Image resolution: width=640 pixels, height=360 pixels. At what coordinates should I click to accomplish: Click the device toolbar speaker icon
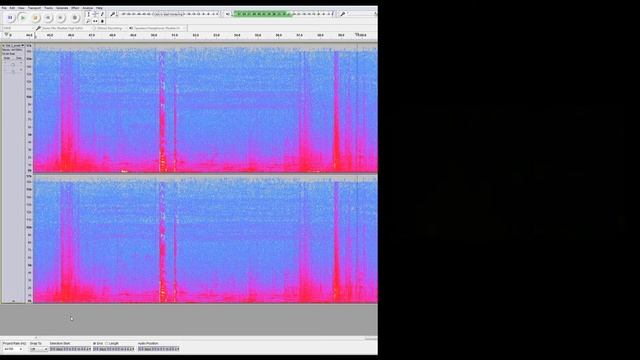[131, 28]
